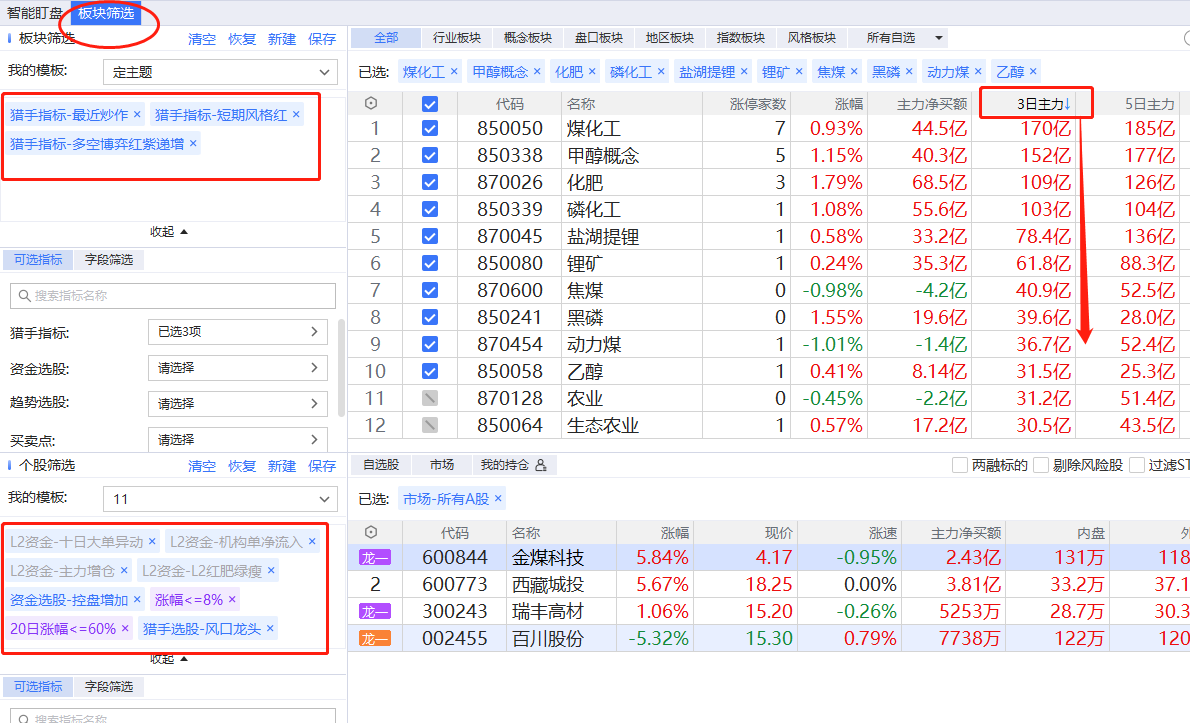Enable the 两融标的 checkbox
This screenshot has width=1190, height=723.
(960, 465)
